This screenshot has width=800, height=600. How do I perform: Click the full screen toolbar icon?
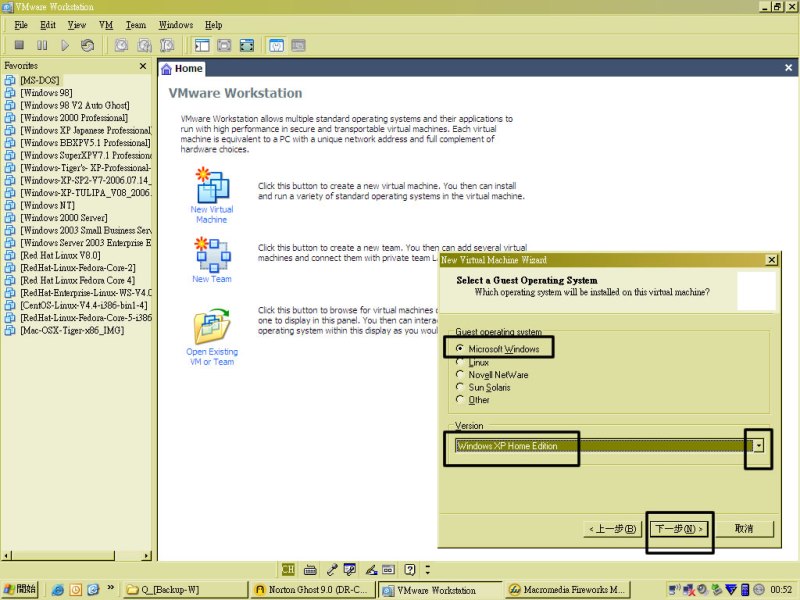[x=247, y=45]
